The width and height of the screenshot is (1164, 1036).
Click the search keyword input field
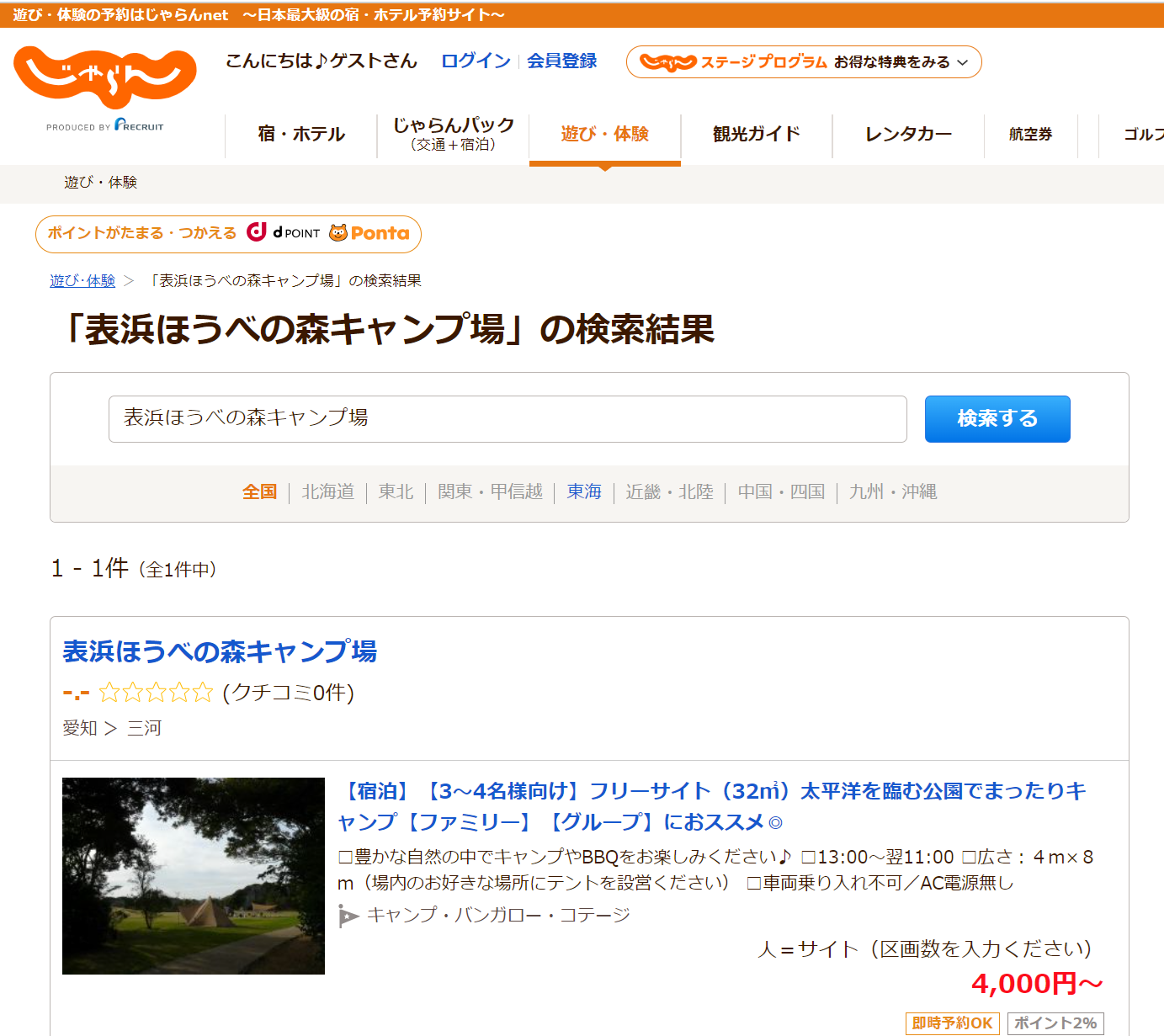coord(508,419)
